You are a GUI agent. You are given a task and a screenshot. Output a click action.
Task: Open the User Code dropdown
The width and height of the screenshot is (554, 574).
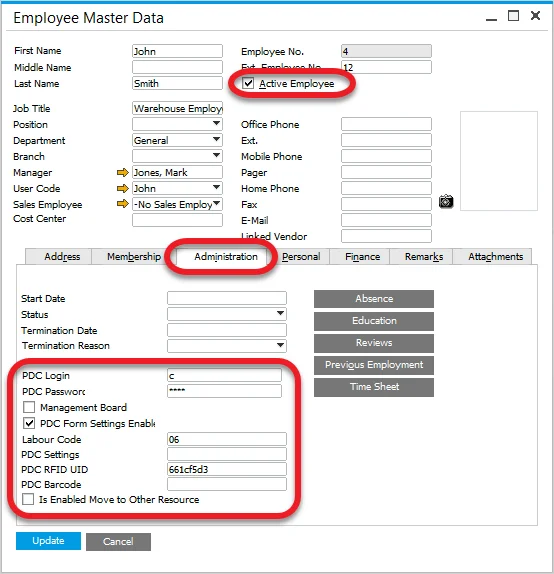click(x=216, y=188)
